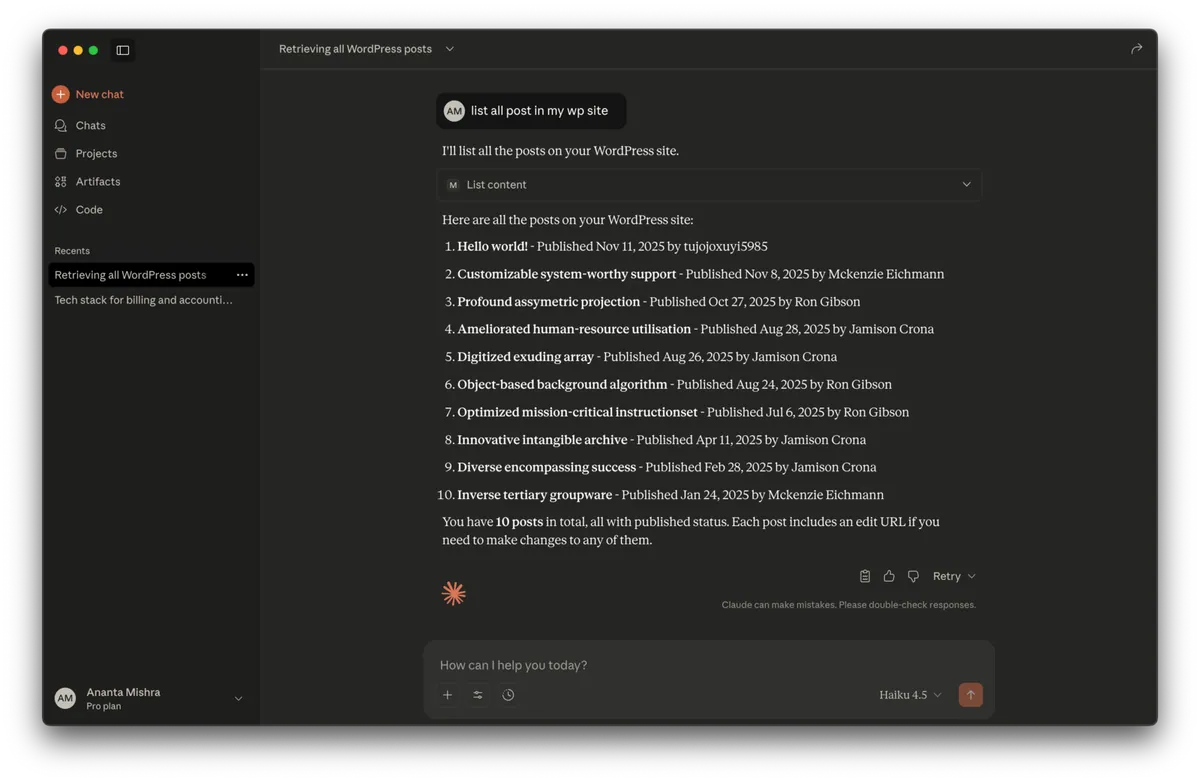
Task: Open the Retry options chevron
Action: tap(972, 576)
